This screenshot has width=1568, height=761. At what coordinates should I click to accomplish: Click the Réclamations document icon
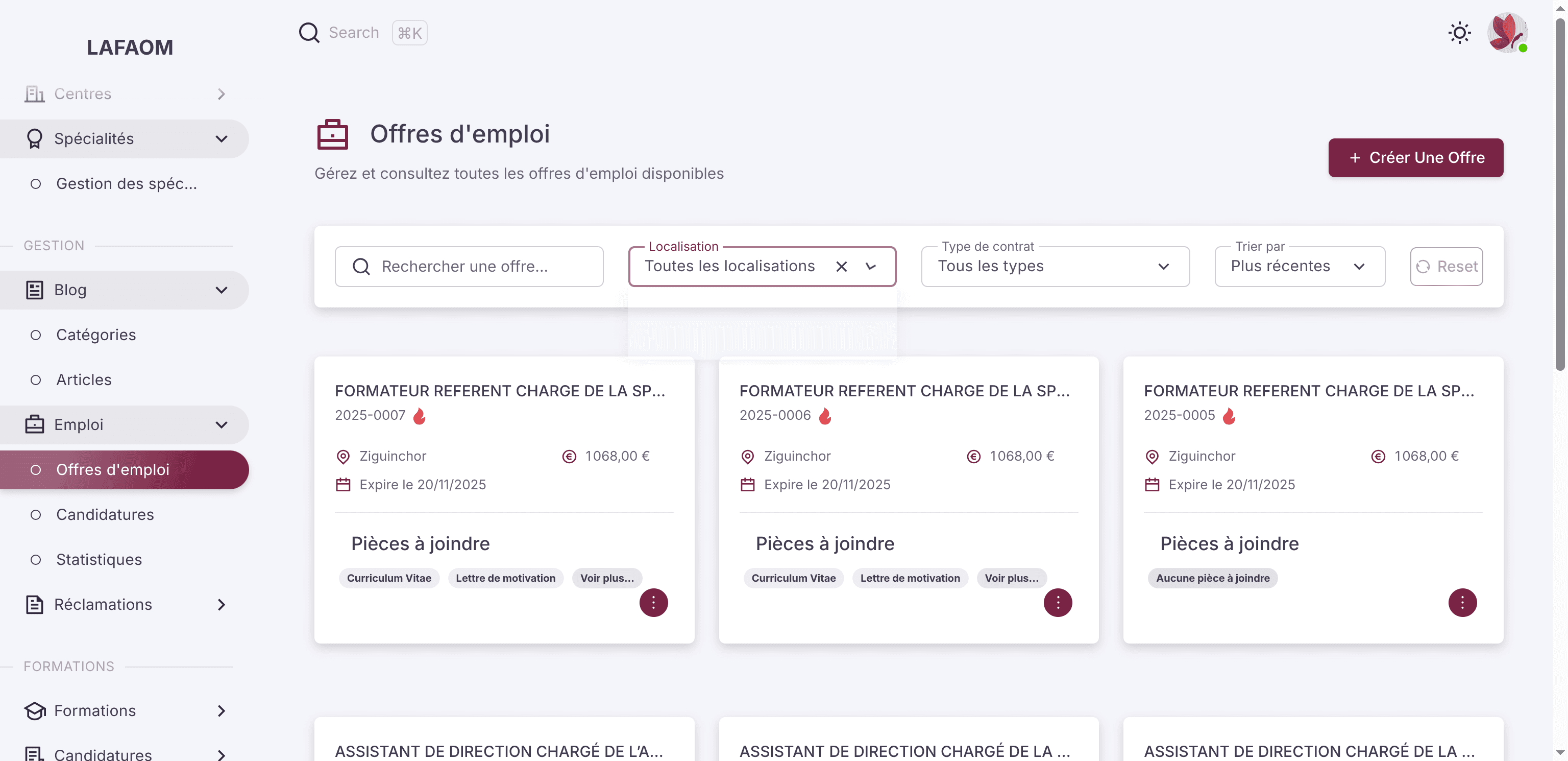[35, 604]
